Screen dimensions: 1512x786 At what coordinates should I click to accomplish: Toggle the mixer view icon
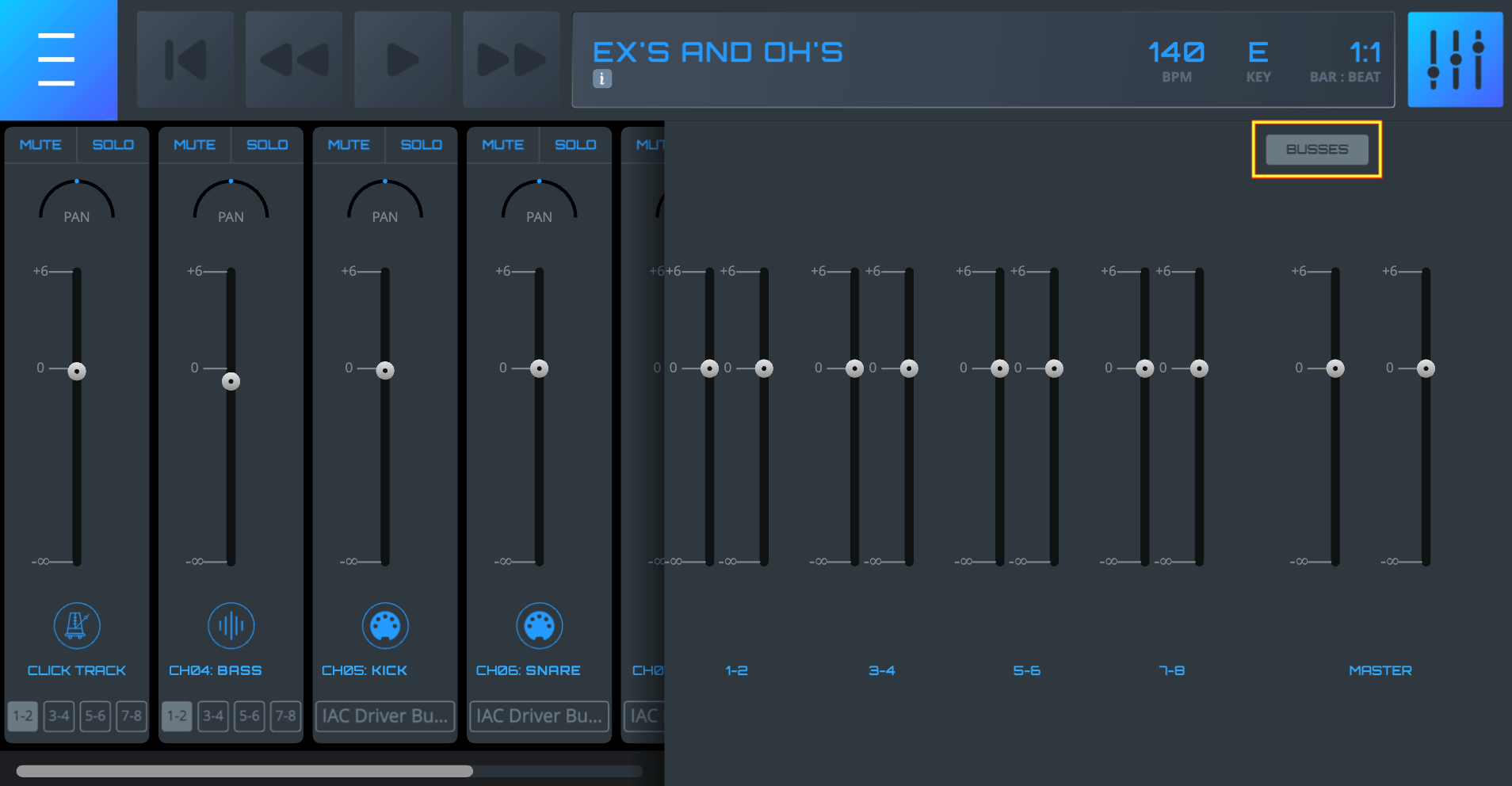click(x=1455, y=59)
